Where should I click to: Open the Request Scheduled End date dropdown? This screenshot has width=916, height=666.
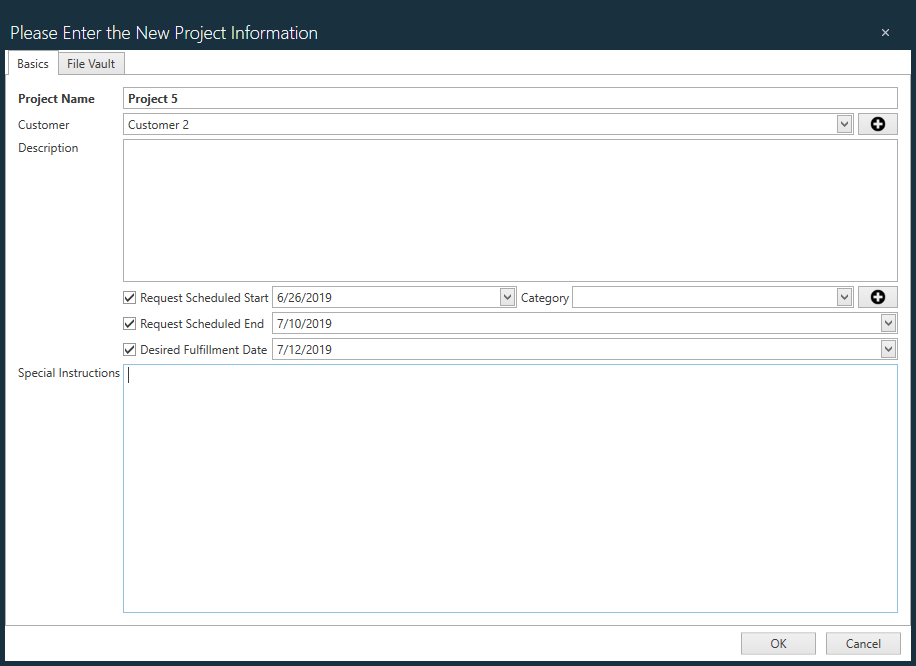tap(888, 323)
